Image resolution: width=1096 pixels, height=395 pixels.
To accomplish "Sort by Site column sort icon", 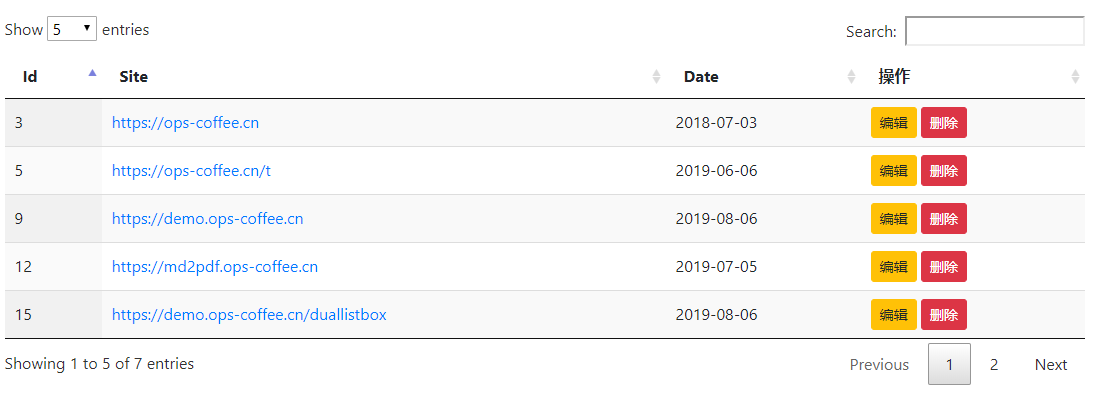I will (x=656, y=77).
